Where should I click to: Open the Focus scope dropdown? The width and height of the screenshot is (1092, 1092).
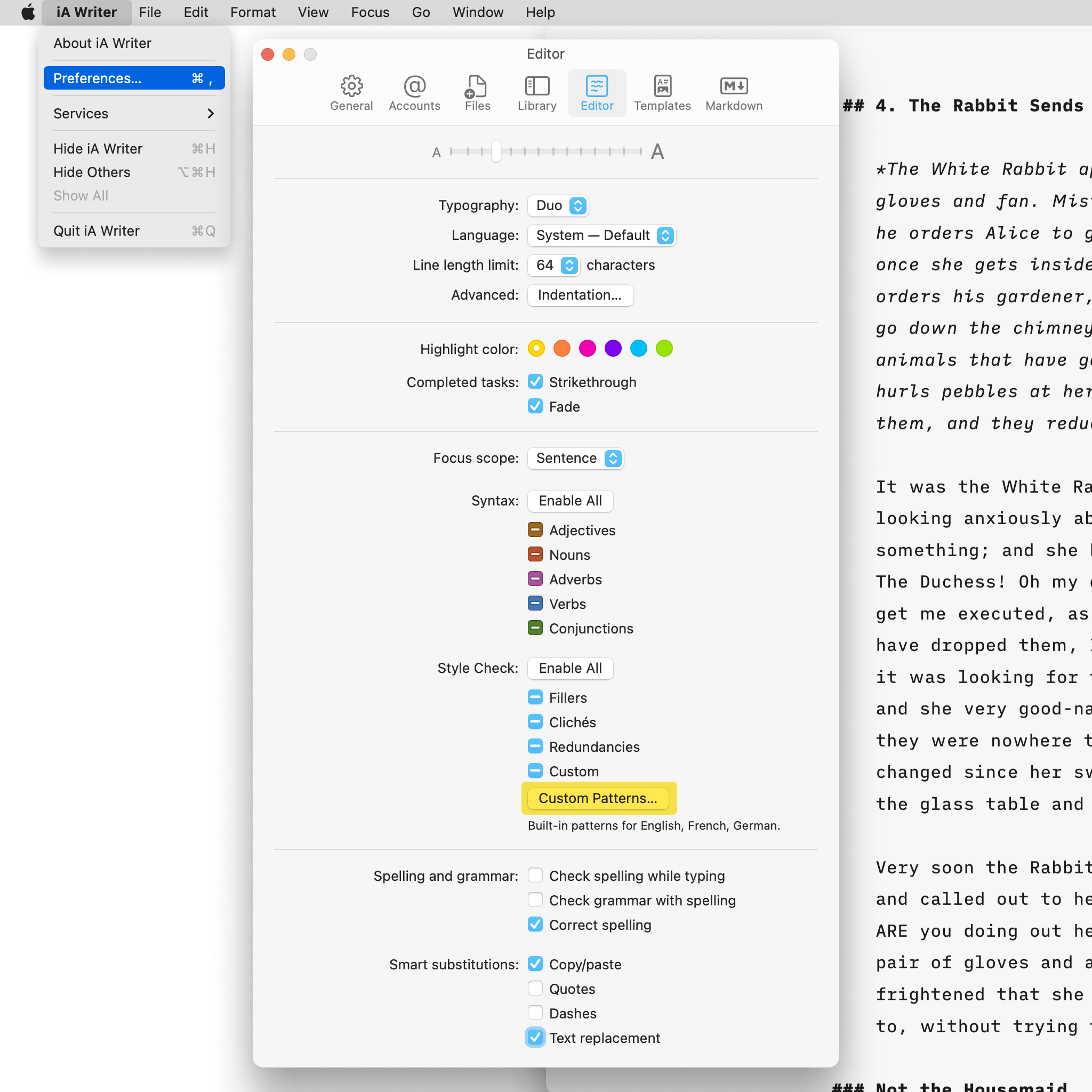tap(576, 458)
